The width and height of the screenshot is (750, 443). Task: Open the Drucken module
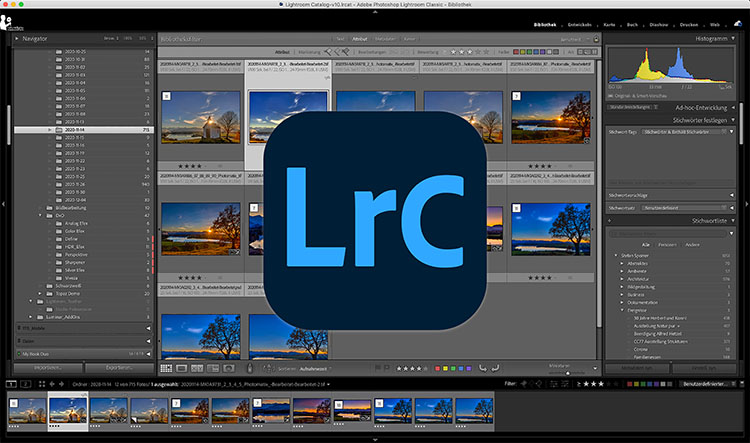(689, 25)
